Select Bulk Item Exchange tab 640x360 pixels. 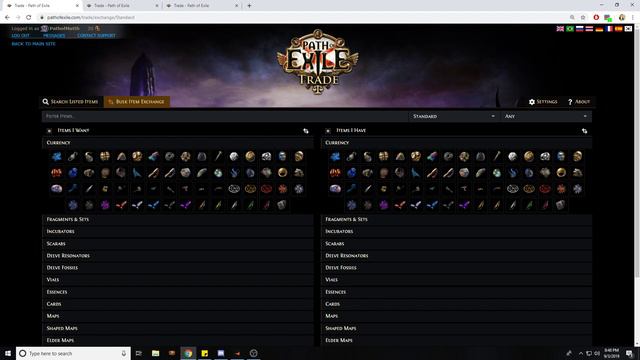[x=137, y=102]
